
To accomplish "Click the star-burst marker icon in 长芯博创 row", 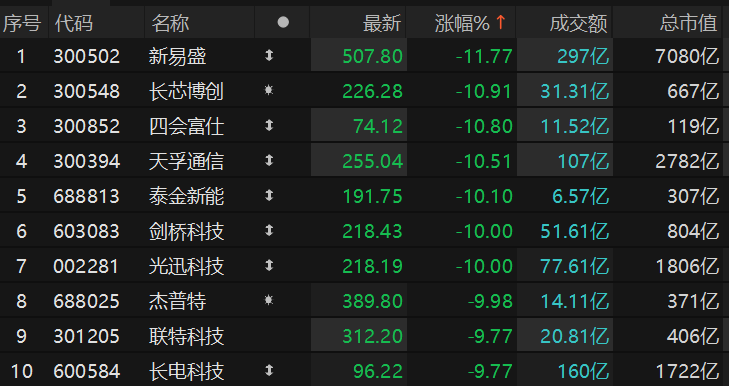I will (x=269, y=90).
